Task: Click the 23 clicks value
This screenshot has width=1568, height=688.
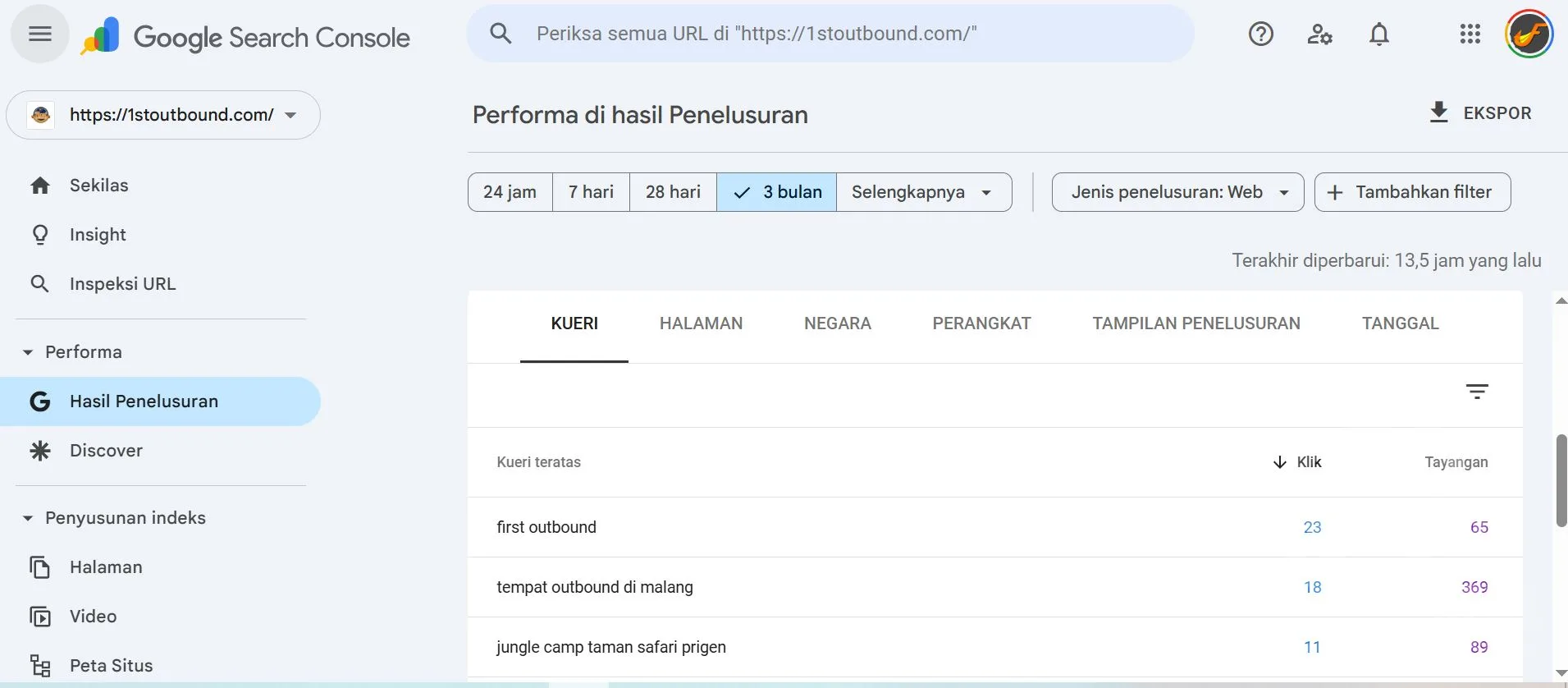Action: tap(1312, 527)
